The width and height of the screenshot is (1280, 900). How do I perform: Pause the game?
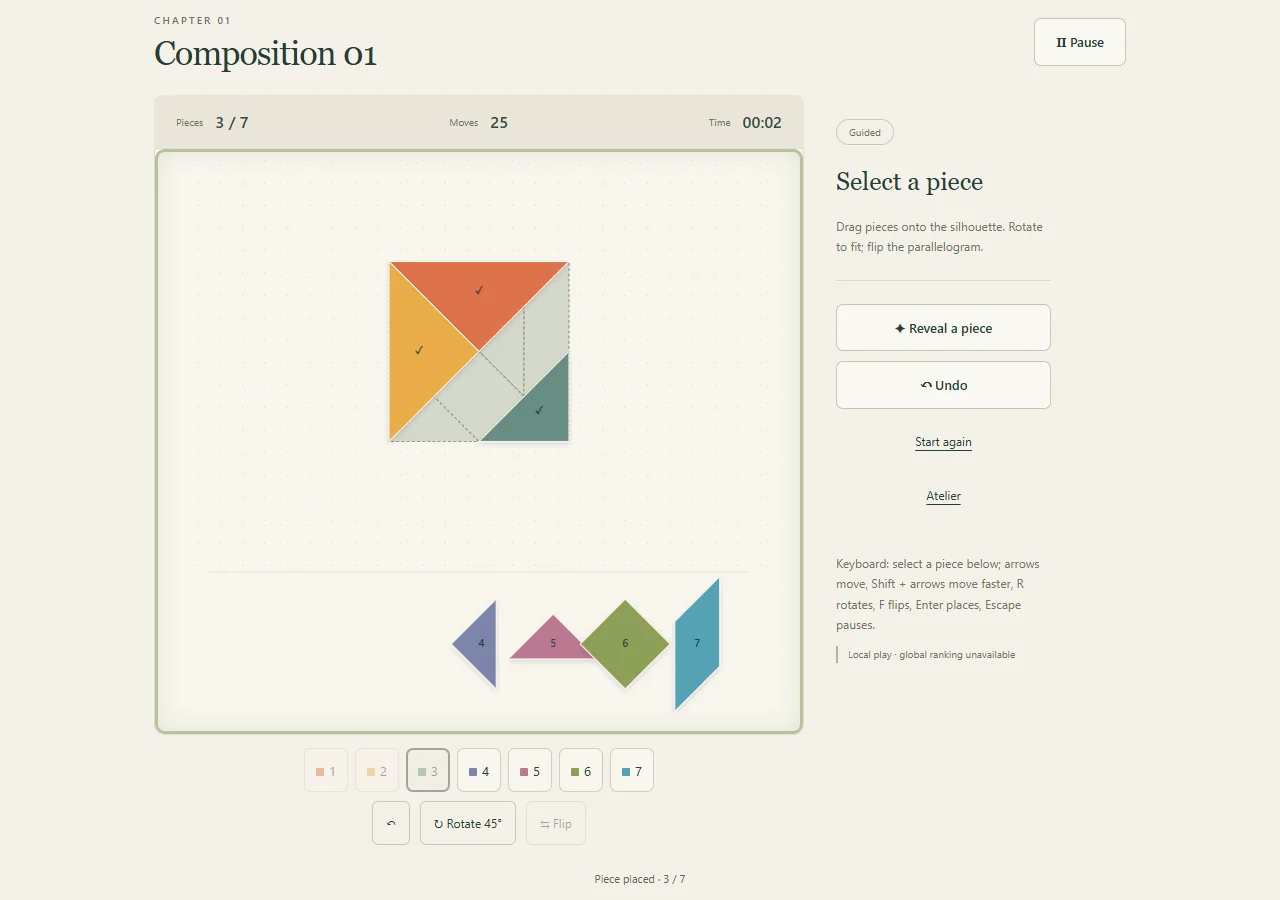pos(1080,42)
